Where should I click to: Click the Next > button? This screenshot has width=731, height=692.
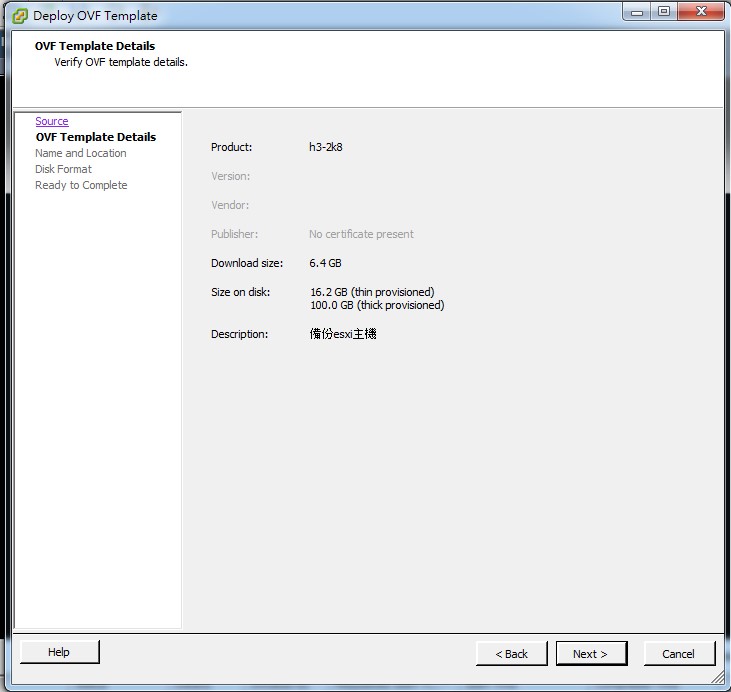pyautogui.click(x=591, y=653)
